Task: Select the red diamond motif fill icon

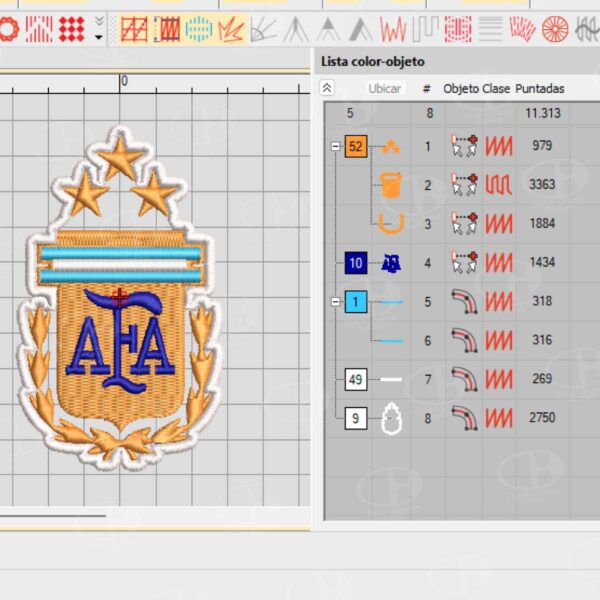Action: [72, 29]
